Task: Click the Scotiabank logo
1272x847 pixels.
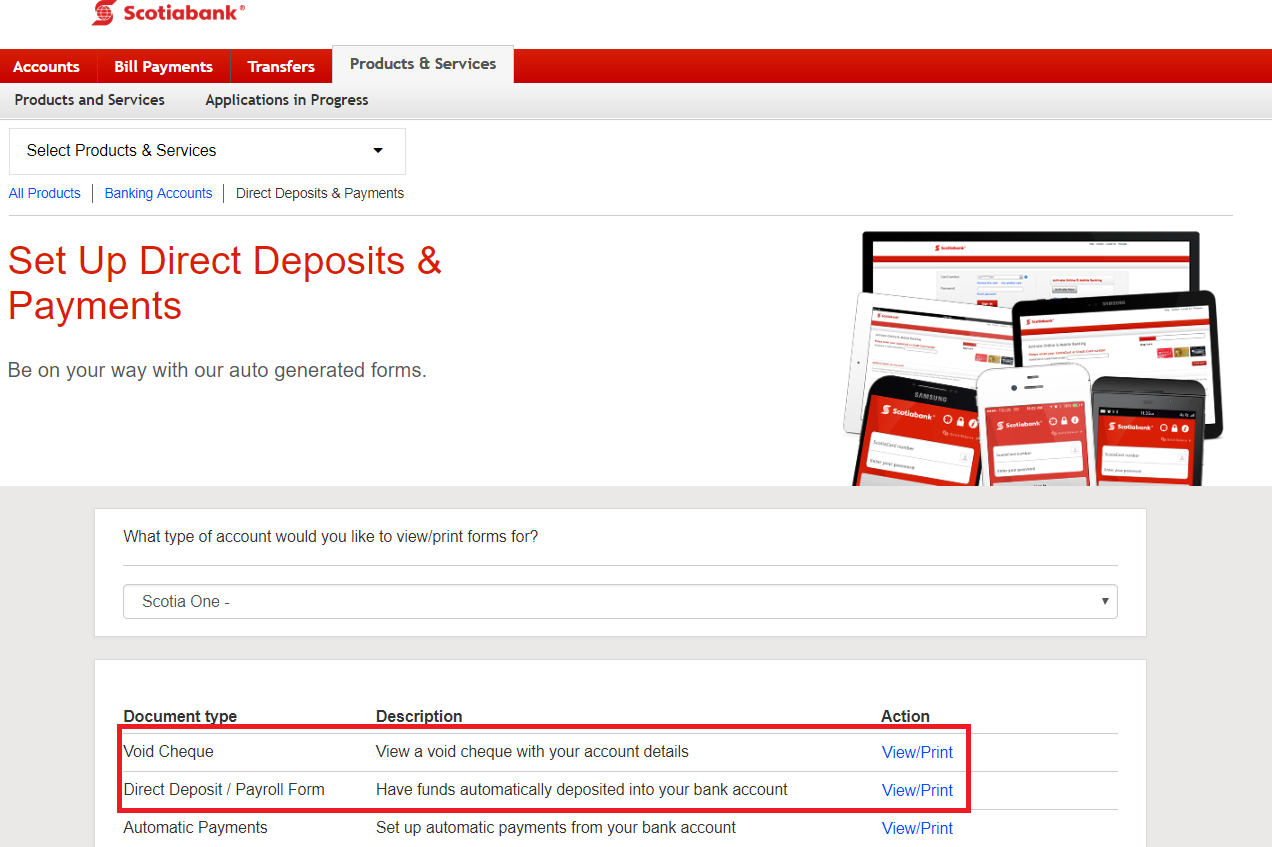Action: (168, 13)
